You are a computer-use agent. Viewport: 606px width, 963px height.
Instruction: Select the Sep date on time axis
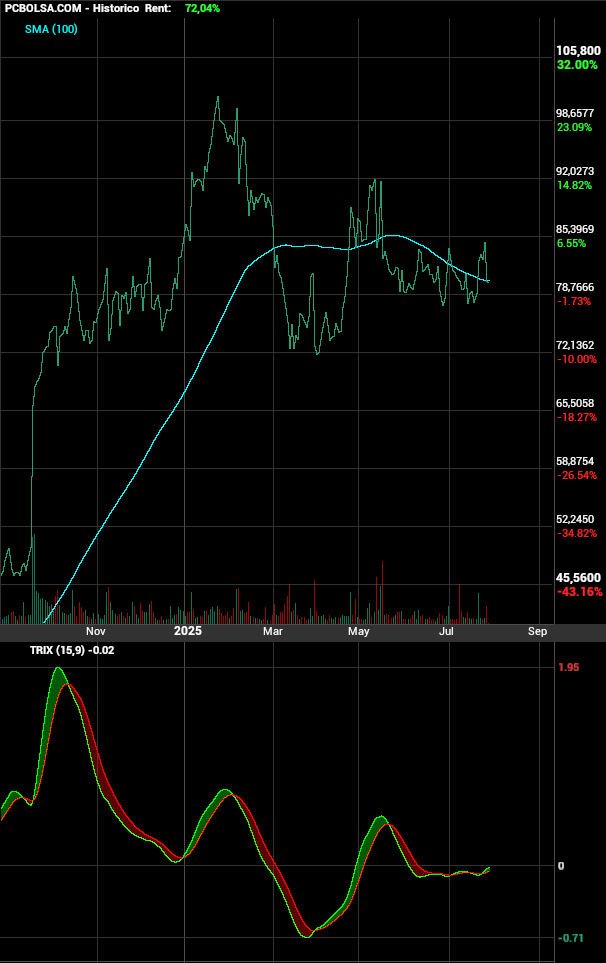pyautogui.click(x=537, y=631)
